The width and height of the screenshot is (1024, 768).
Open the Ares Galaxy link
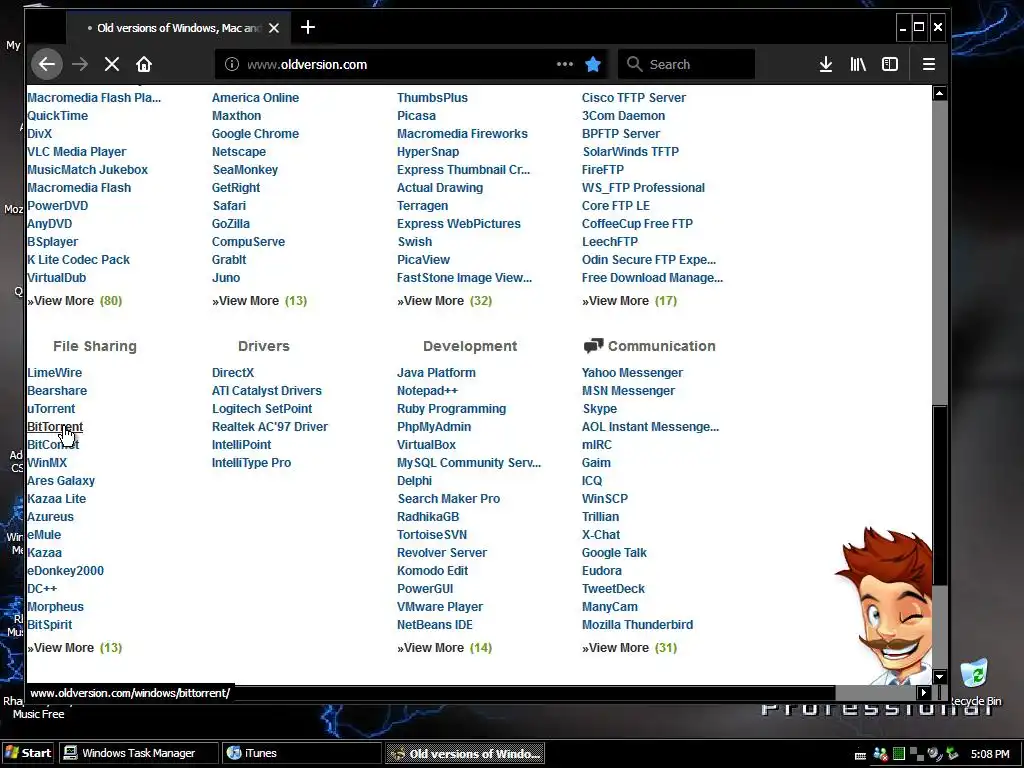point(61,480)
